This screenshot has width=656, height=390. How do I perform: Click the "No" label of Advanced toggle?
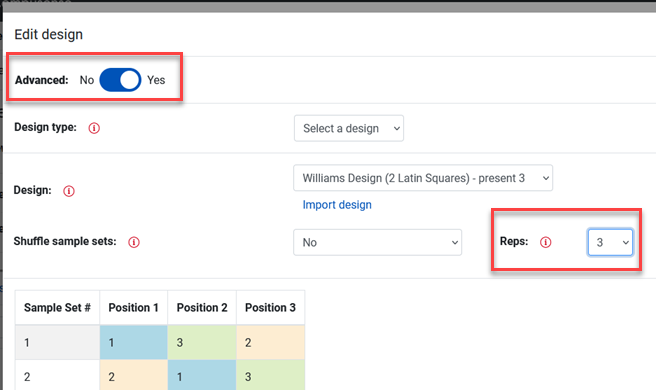[87, 80]
